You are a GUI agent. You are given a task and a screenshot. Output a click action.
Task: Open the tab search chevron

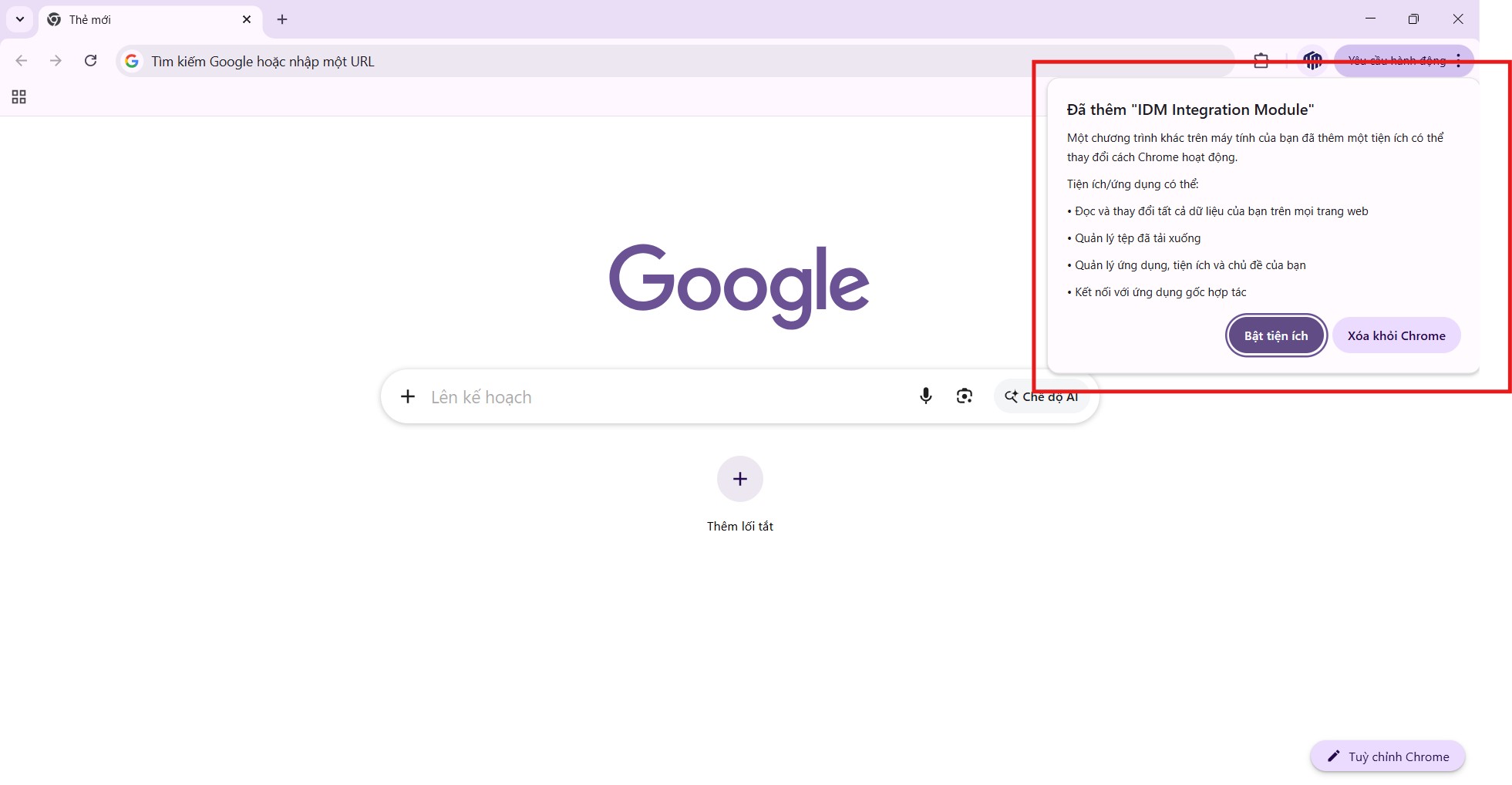click(x=19, y=19)
